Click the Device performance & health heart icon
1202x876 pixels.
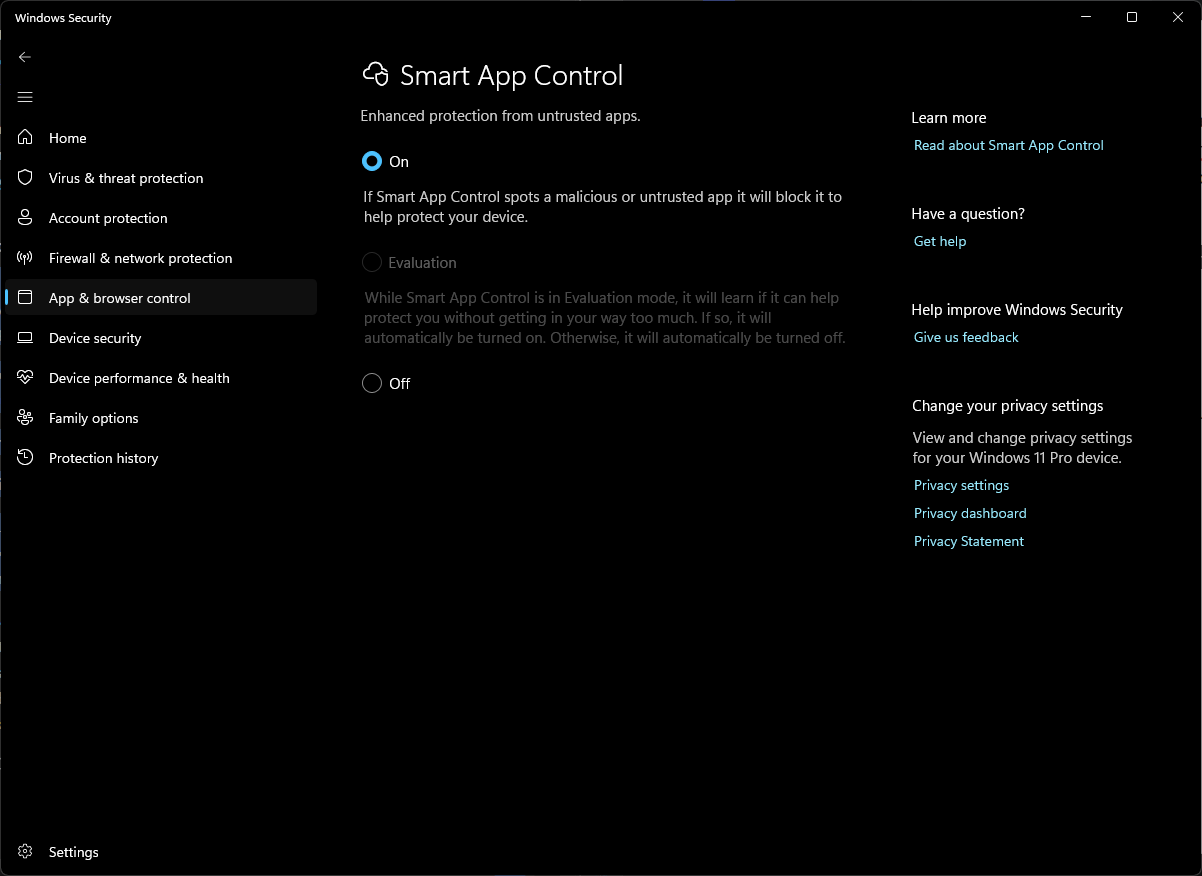tap(26, 378)
